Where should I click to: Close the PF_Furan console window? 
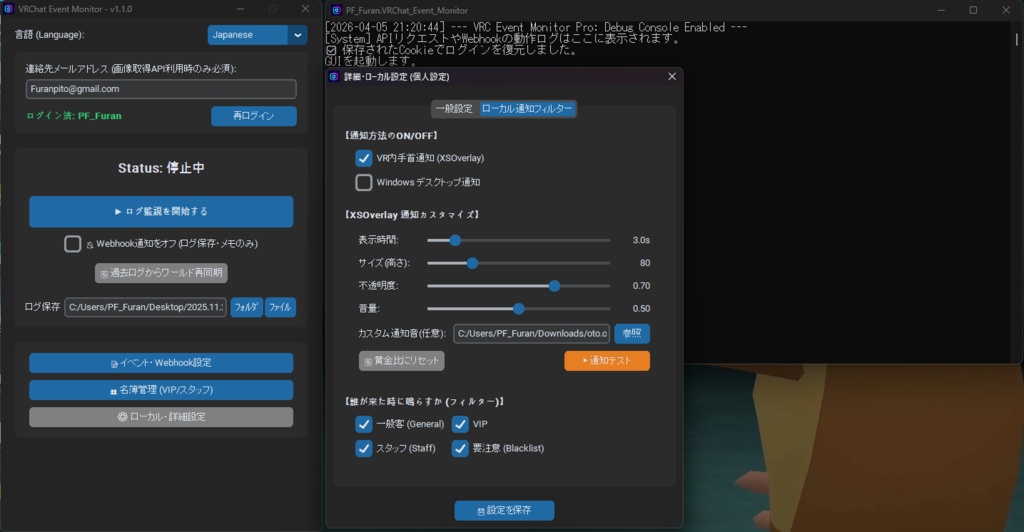[x=1006, y=10]
